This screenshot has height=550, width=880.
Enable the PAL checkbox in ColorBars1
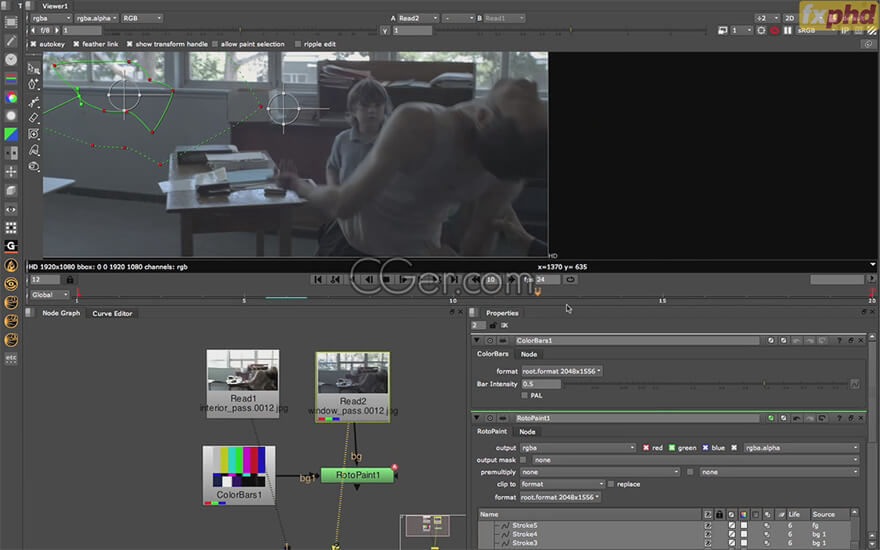point(525,396)
